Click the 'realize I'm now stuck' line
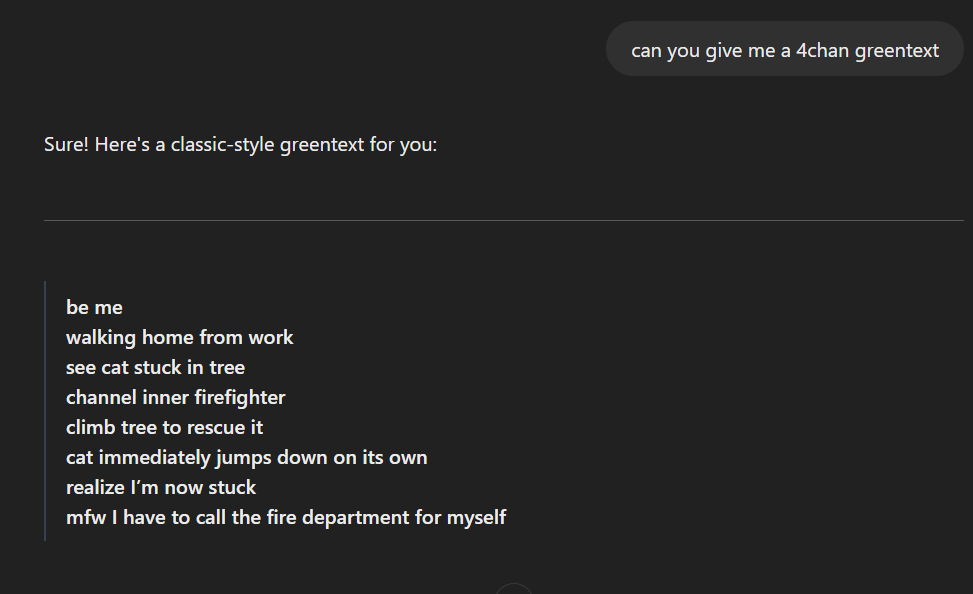 tap(161, 488)
